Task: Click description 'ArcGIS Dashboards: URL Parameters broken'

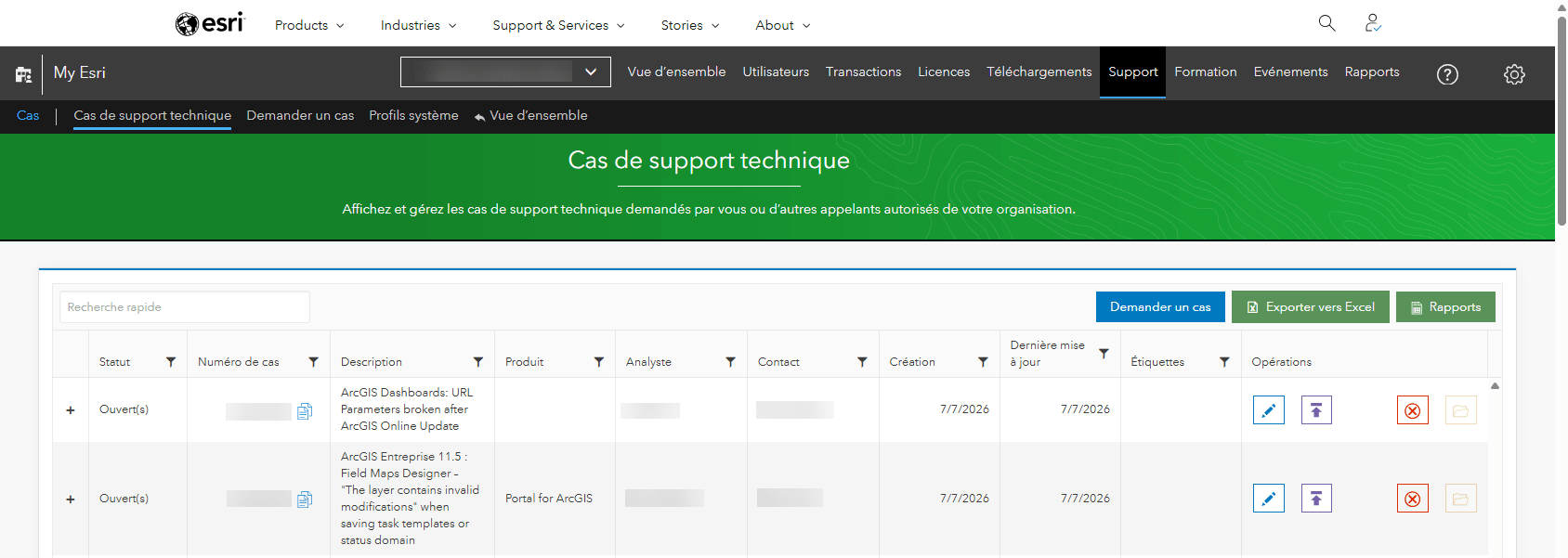Action: coord(407,409)
